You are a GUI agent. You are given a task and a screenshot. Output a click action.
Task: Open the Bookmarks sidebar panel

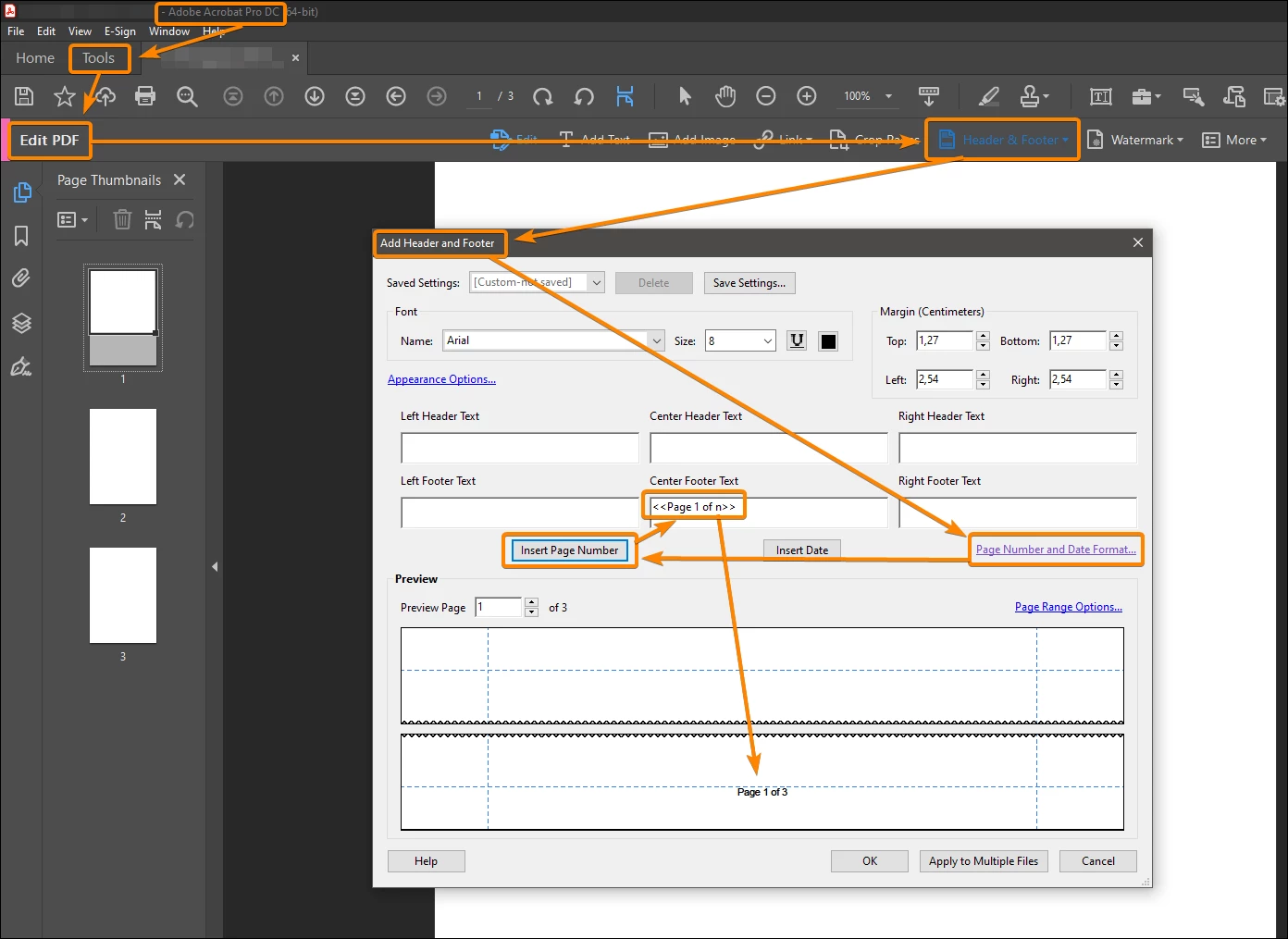click(21, 236)
